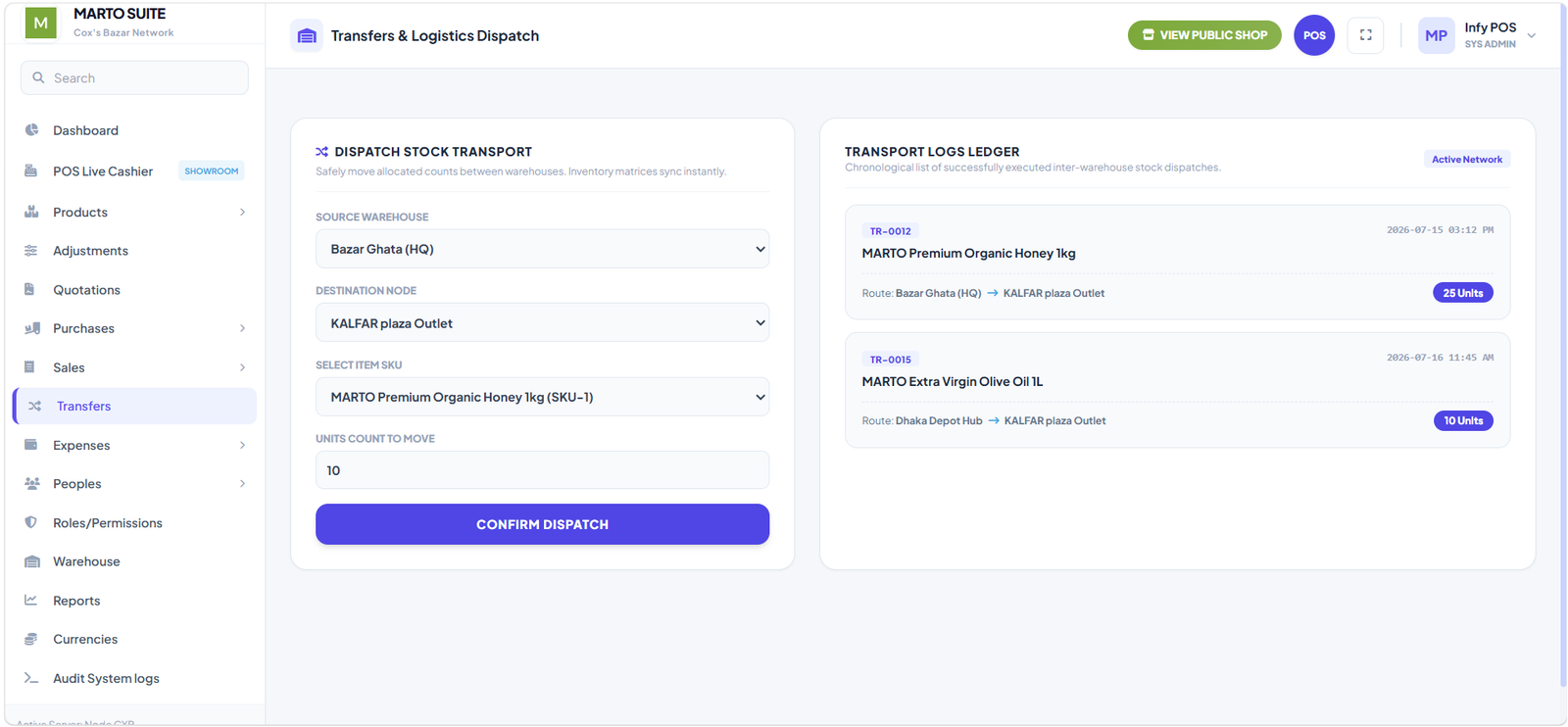Image resolution: width=1568 pixels, height=727 pixels.
Task: Click the round POS button
Action: coord(1314,35)
